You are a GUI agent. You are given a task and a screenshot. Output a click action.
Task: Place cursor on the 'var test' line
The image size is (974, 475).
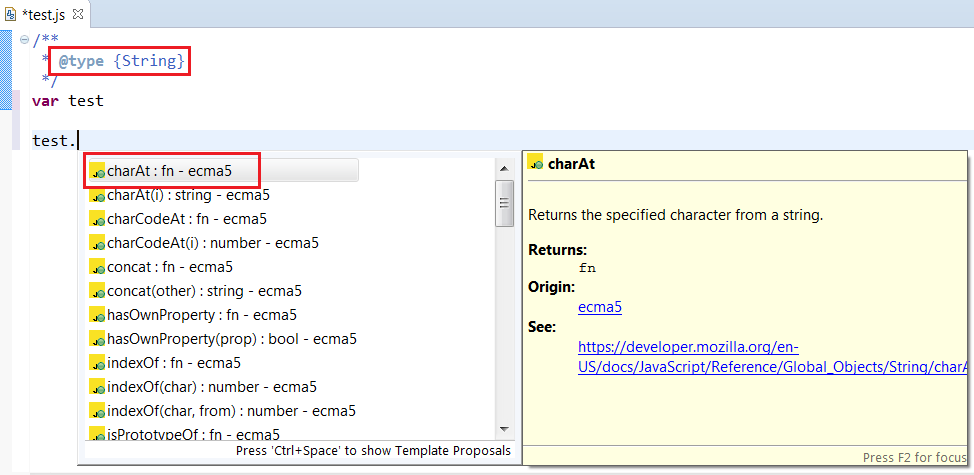coord(68,101)
